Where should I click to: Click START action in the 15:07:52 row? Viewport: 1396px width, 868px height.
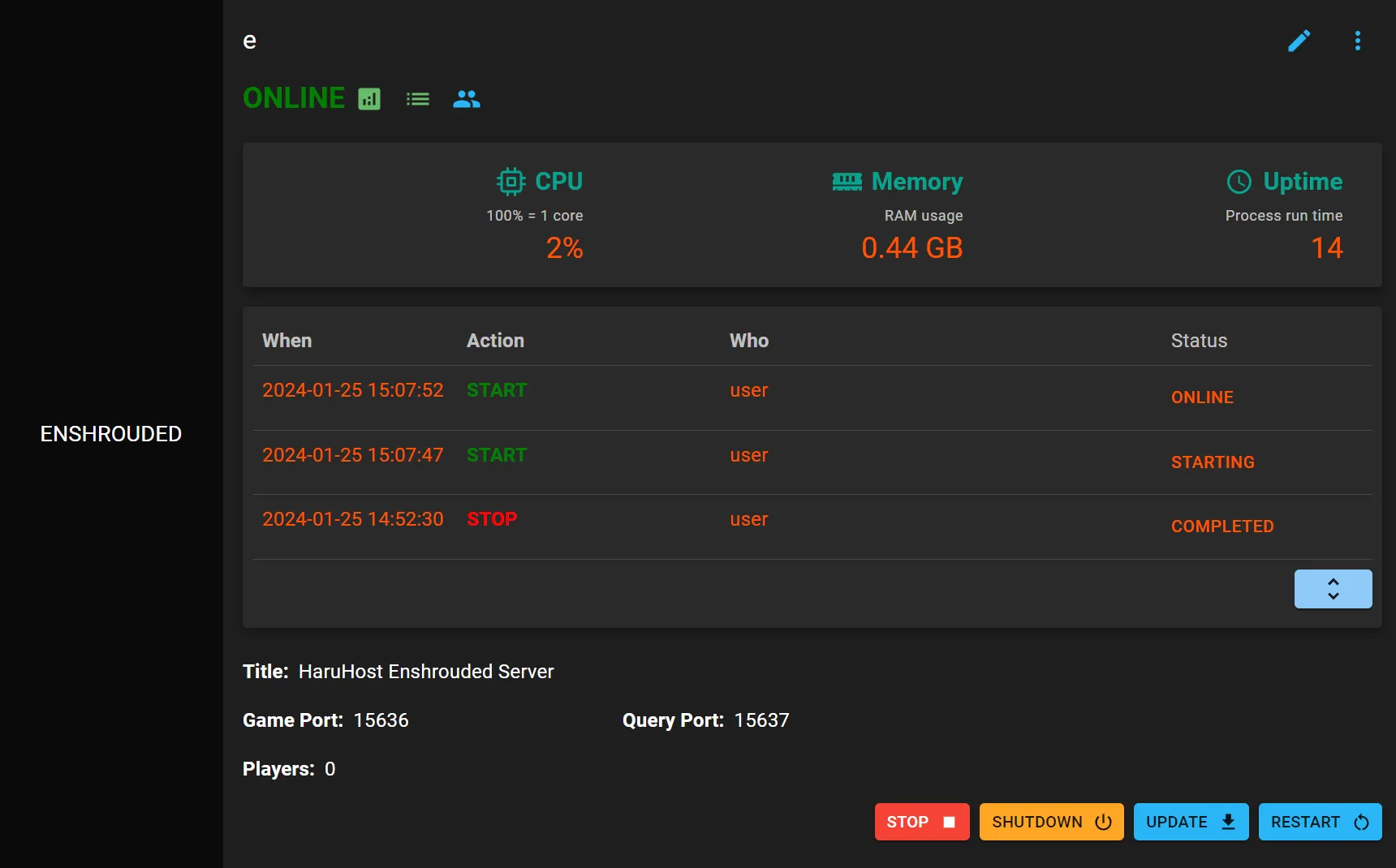point(497,390)
